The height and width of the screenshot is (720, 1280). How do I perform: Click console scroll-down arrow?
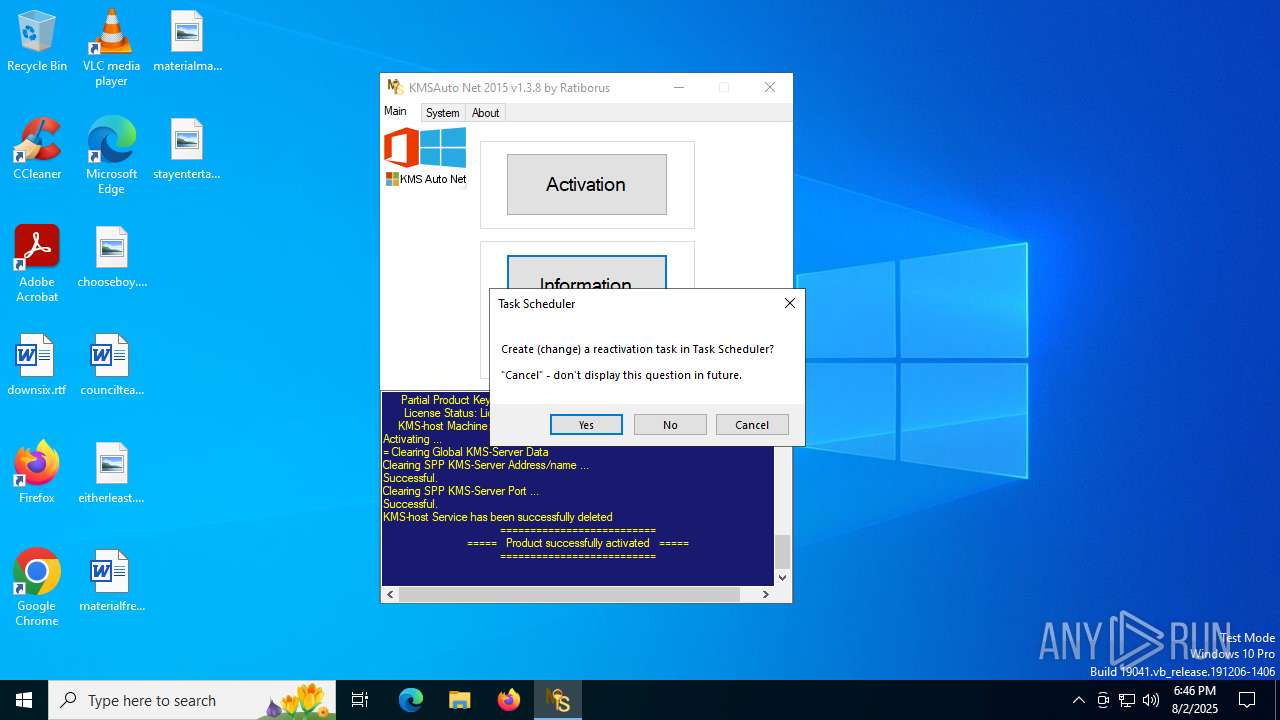coord(782,577)
